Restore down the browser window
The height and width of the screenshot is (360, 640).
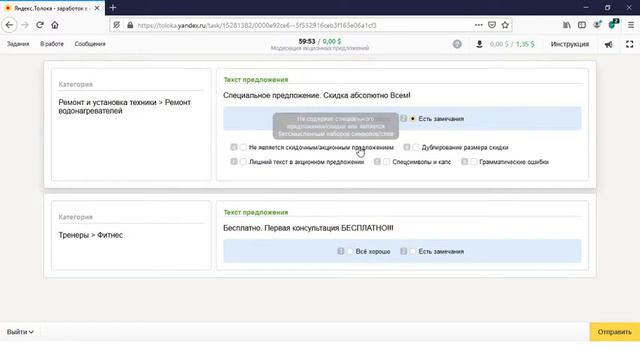pyautogui.click(x=607, y=7)
